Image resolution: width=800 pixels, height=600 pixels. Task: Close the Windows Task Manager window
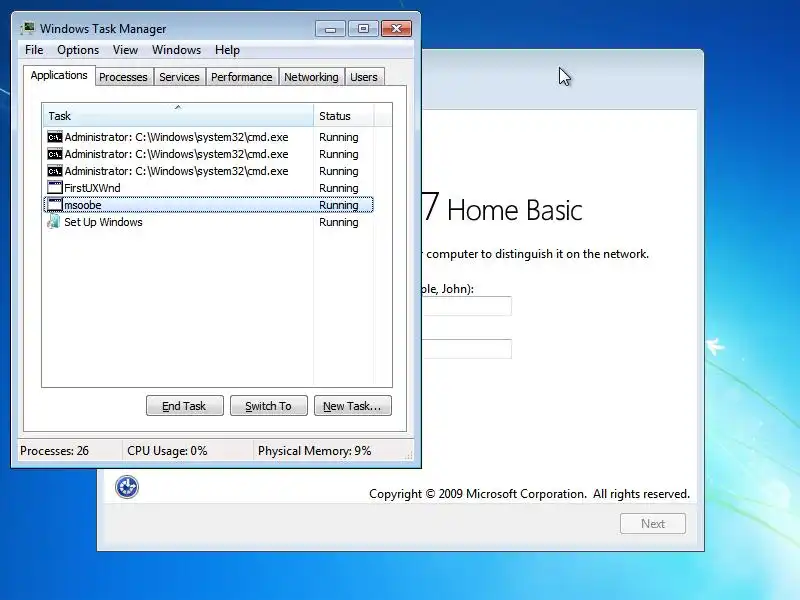(x=396, y=29)
